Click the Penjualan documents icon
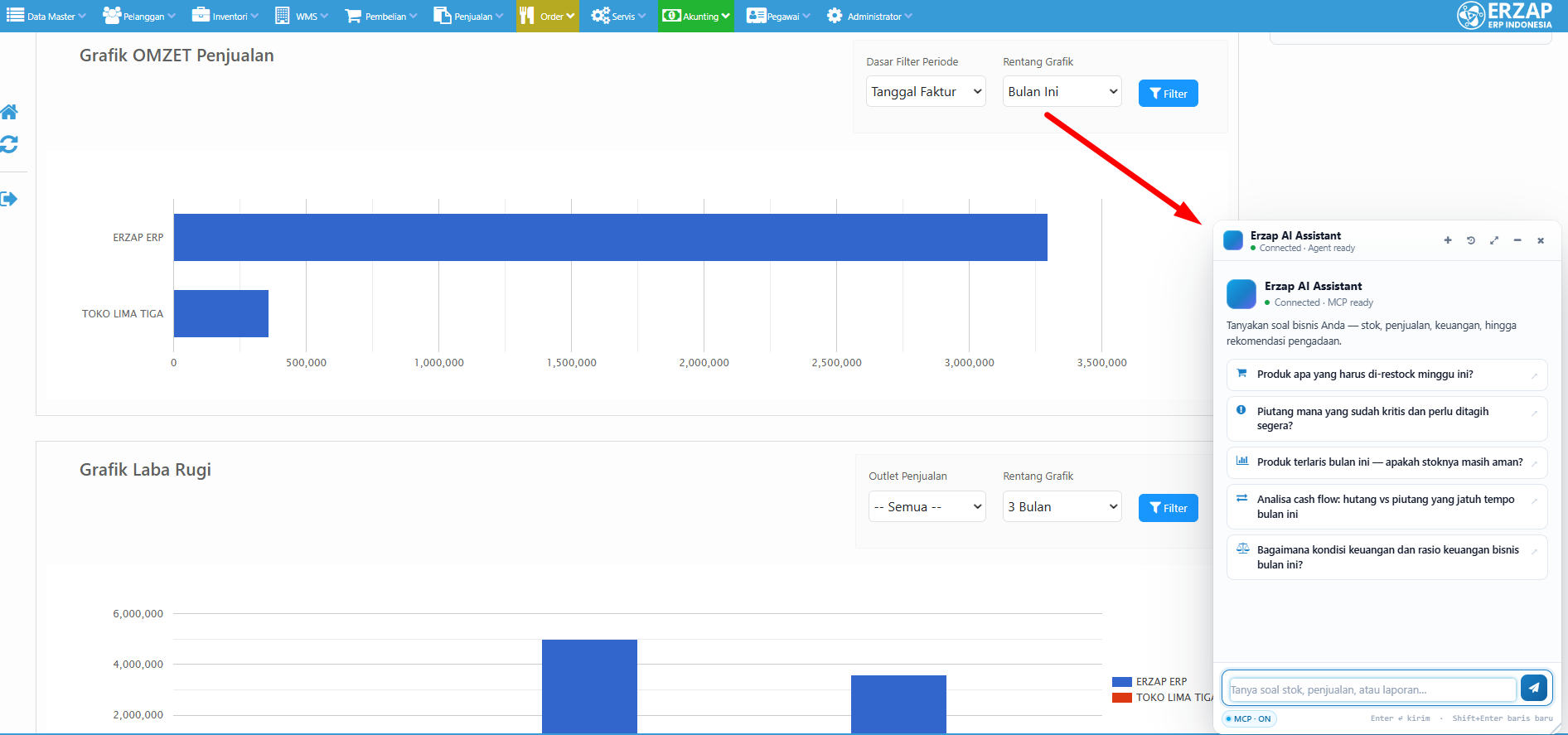 pos(442,16)
